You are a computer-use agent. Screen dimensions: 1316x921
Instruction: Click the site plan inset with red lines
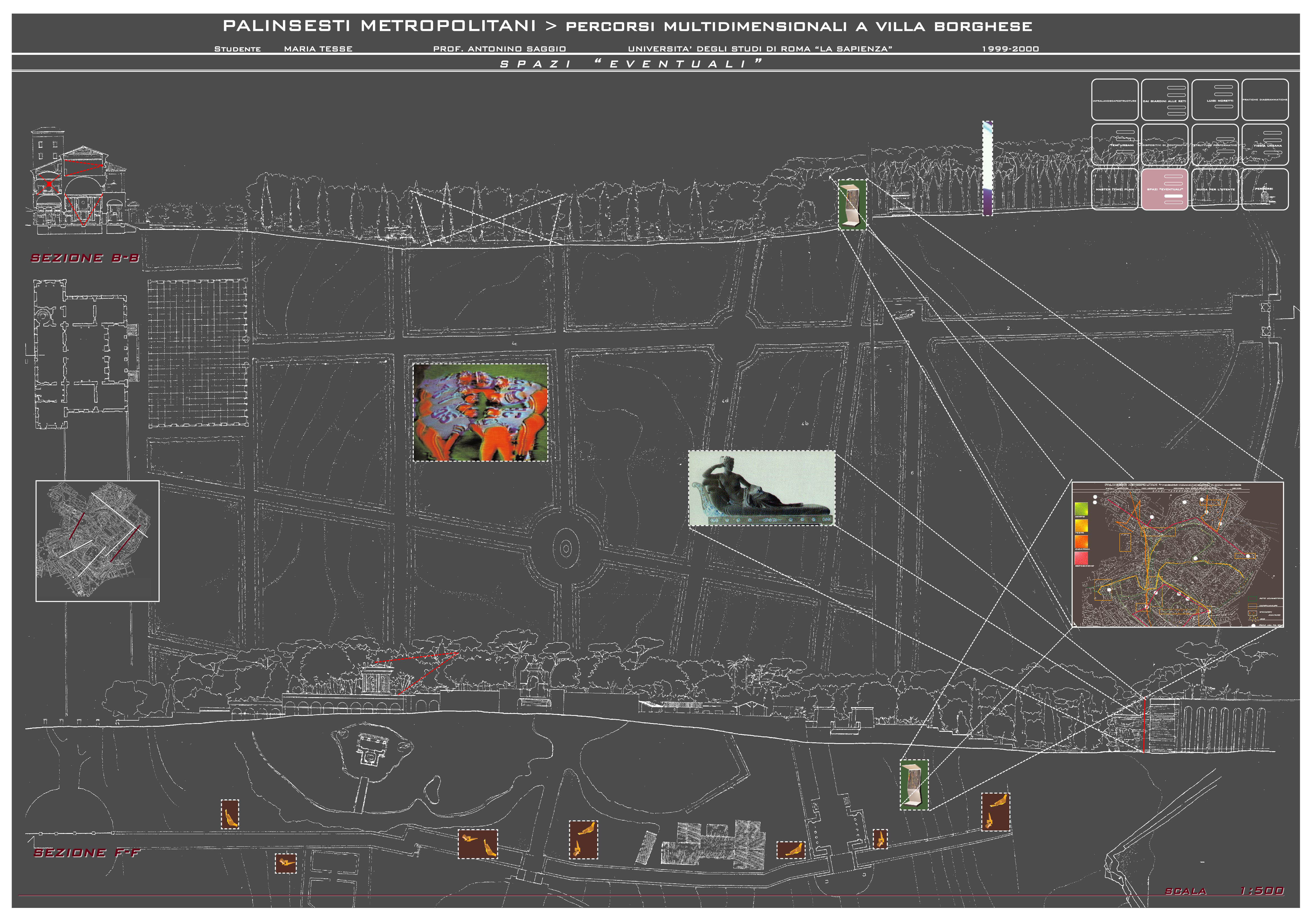point(97,541)
